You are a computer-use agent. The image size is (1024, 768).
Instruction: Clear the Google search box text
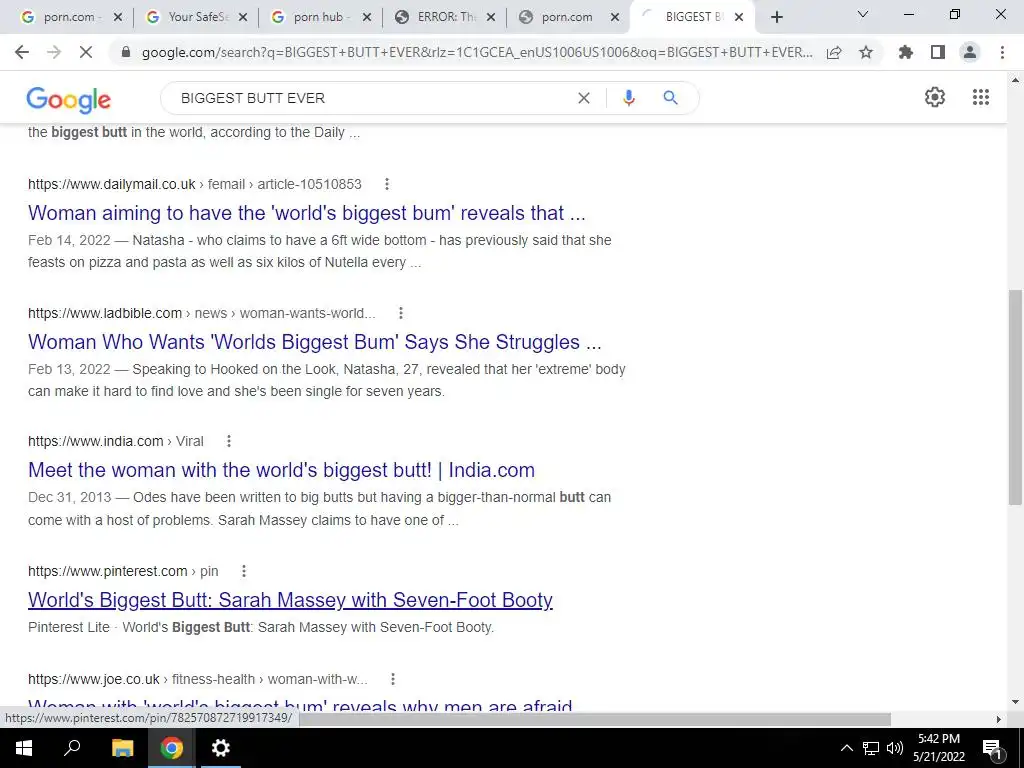point(584,98)
